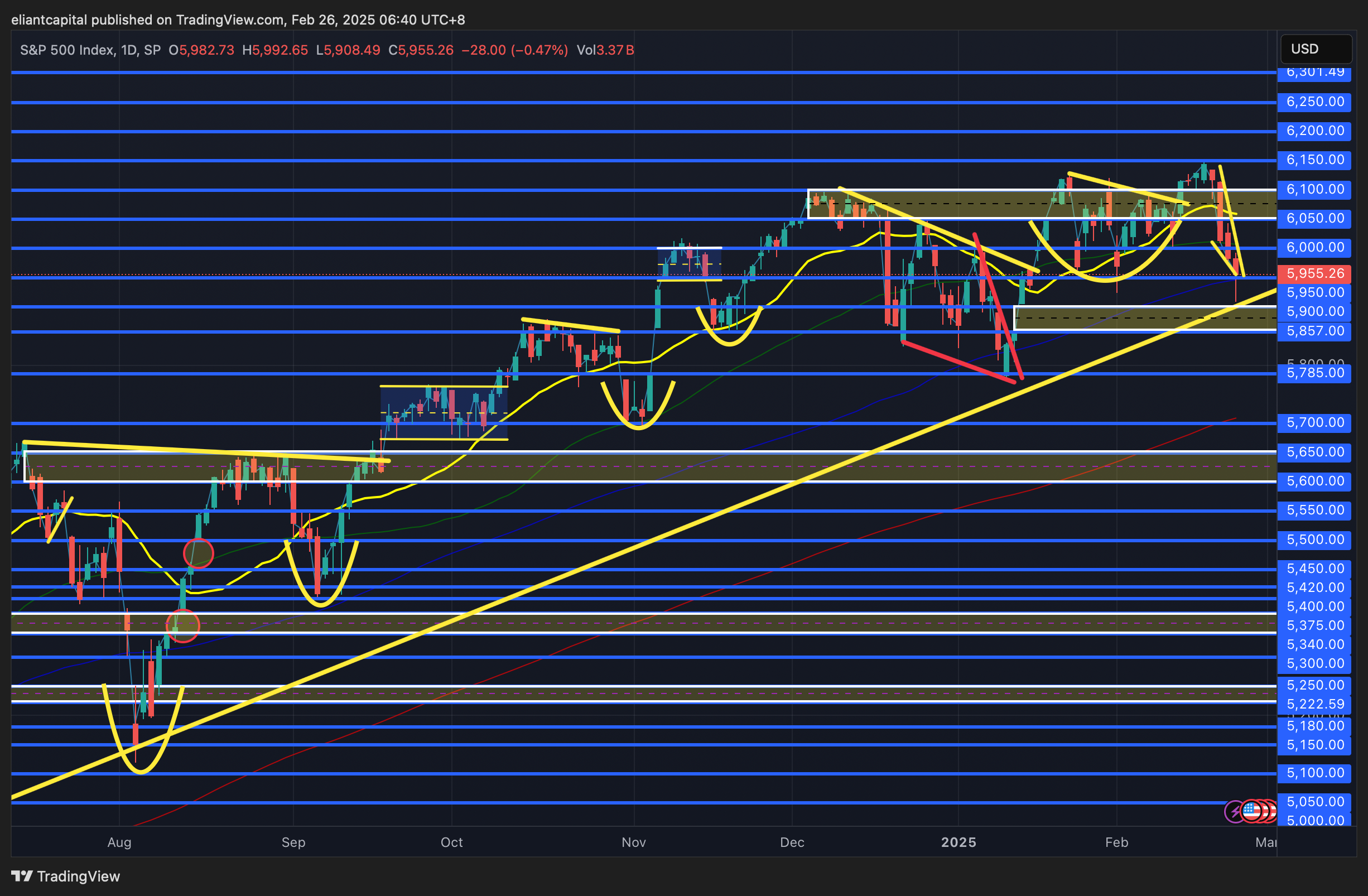
Task: Click the 6,100.00 price level label
Action: 1314,189
